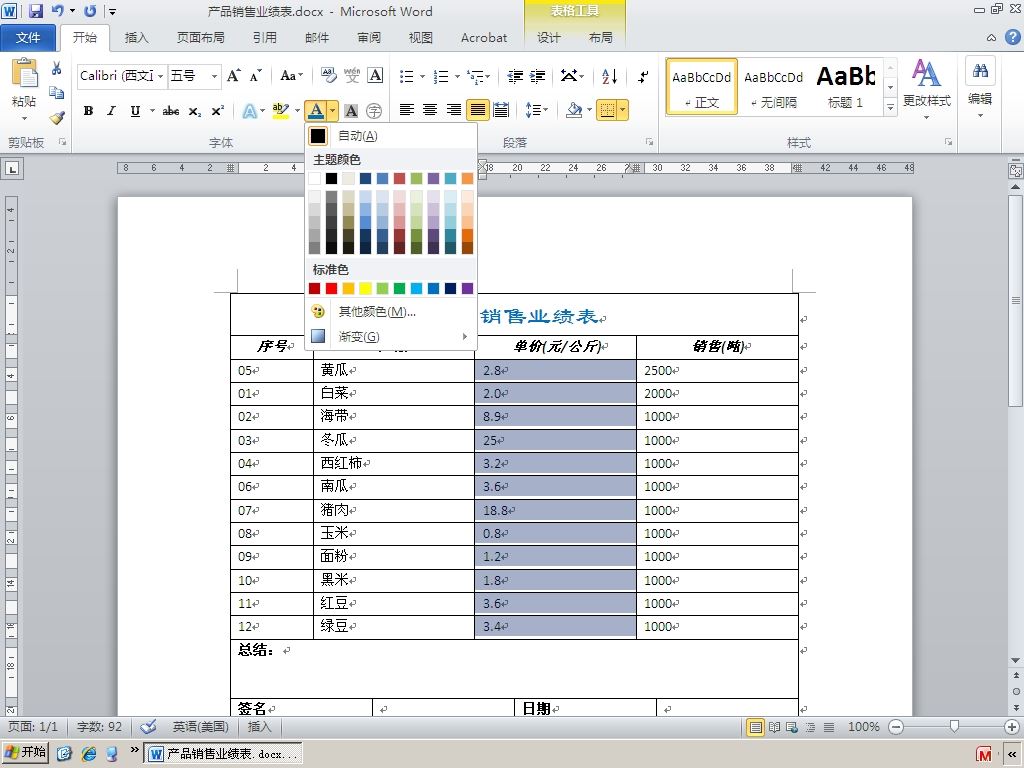Click the Help question mark icon
The image size is (1024, 768).
[1012, 37]
